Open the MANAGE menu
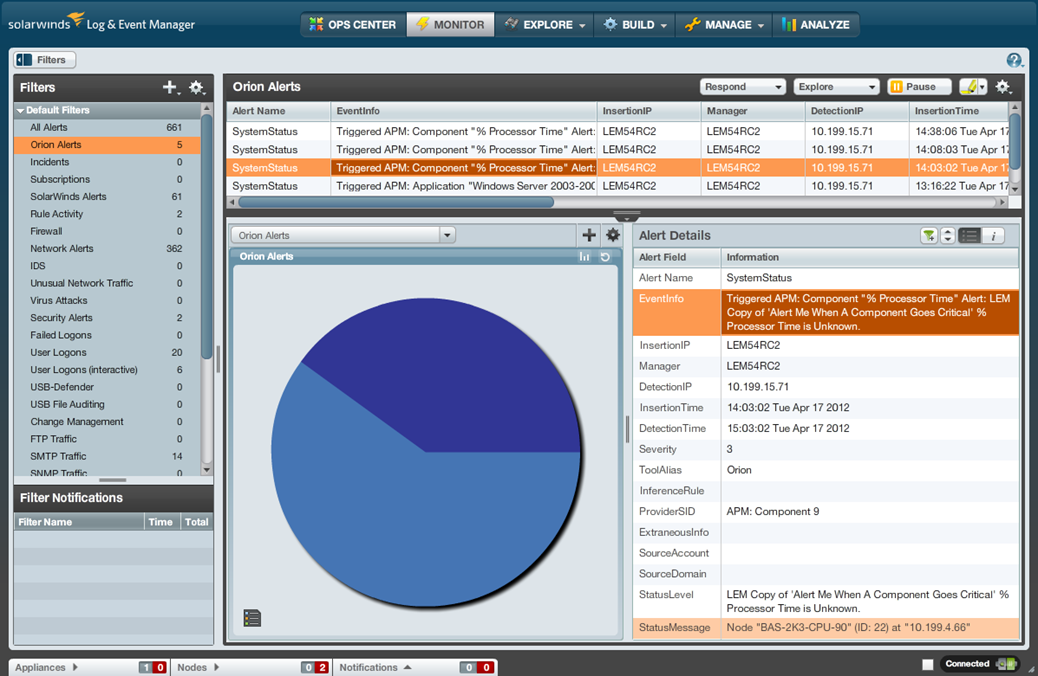 (724, 24)
